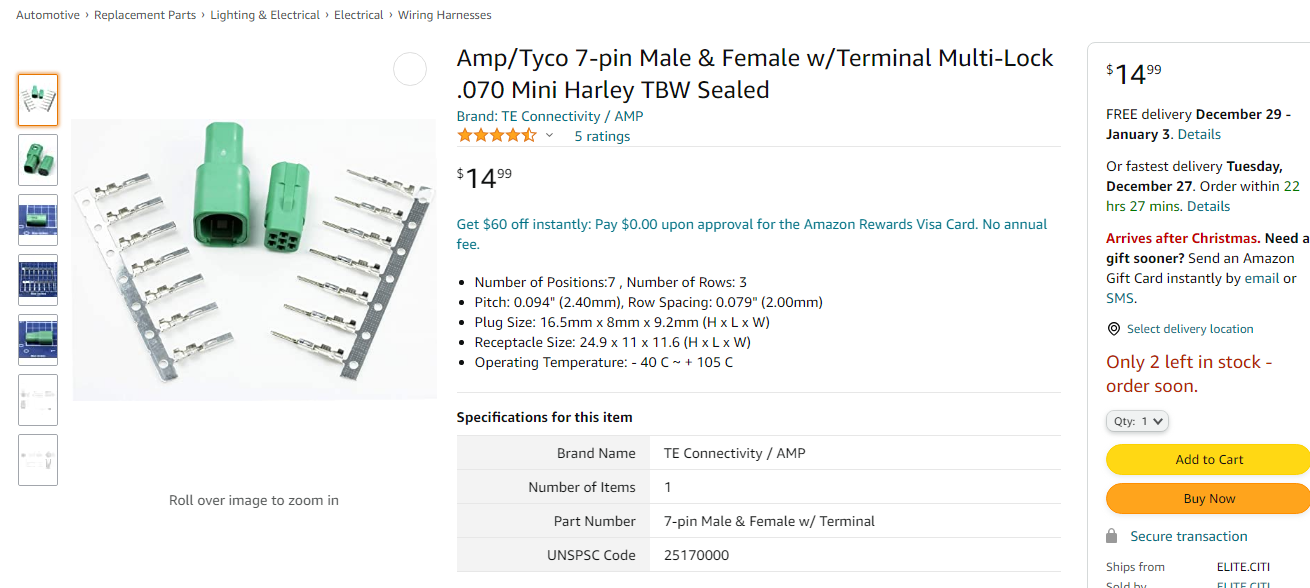Select the green connectors thumbnail
Viewport: 1310px width, 588px height.
pos(37,159)
